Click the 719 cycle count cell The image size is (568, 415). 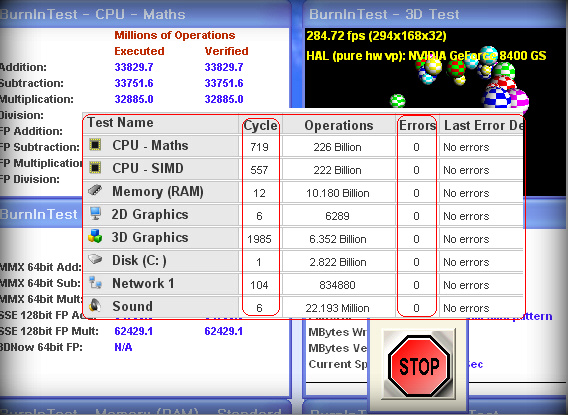pyautogui.click(x=259, y=147)
